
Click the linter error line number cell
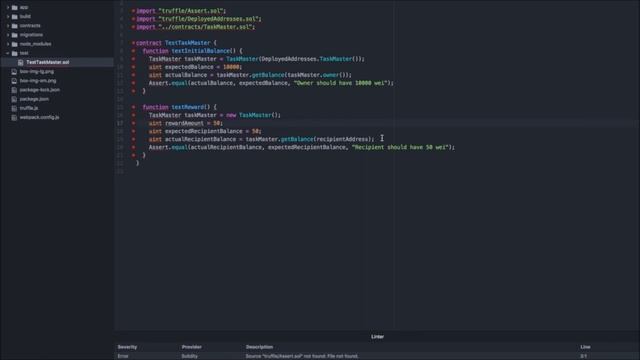583,356
